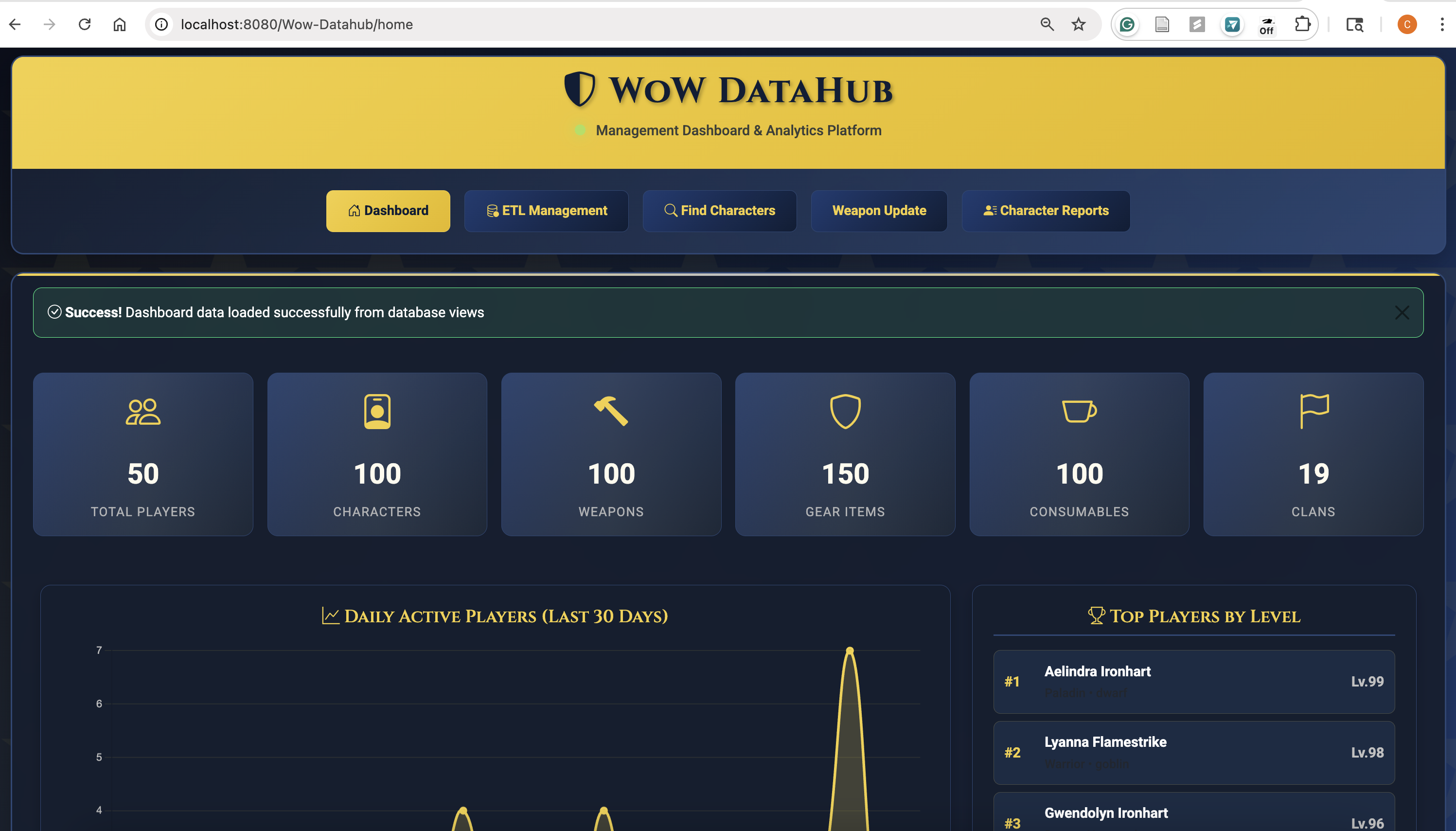1456x831 pixels.
Task: Click the 19 Clans value
Action: tap(1314, 474)
